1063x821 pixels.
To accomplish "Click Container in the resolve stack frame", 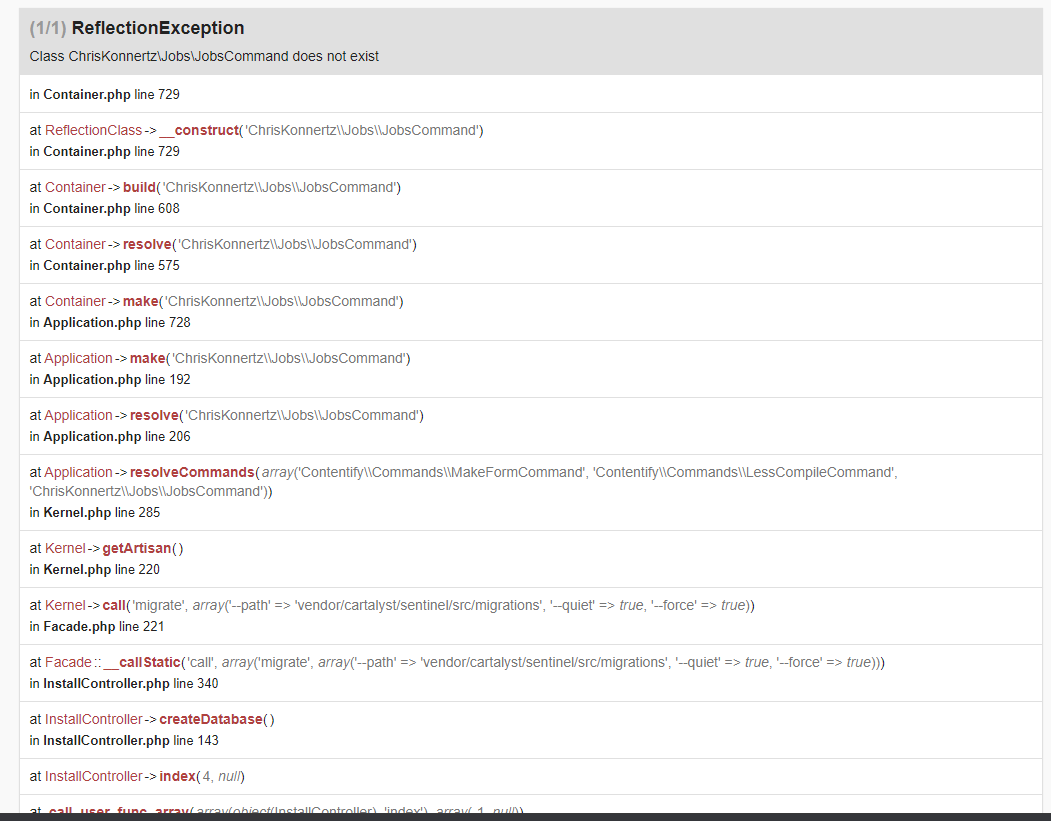I will pos(74,243).
